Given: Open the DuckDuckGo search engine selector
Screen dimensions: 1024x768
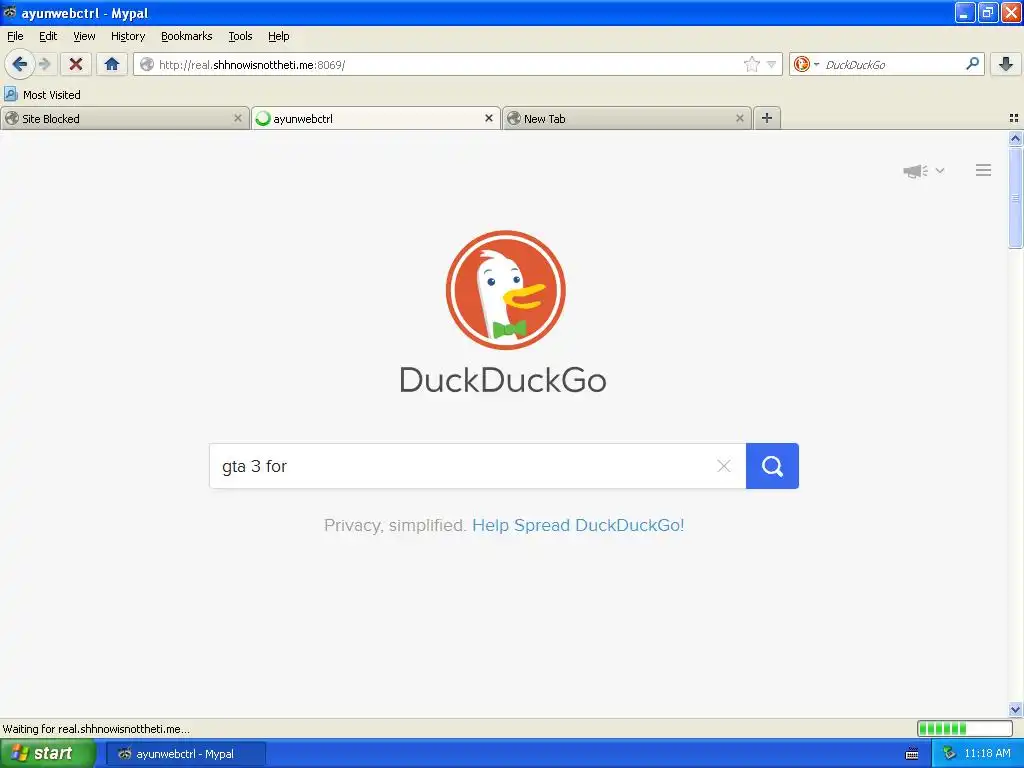Looking at the screenshot, I should point(806,64).
